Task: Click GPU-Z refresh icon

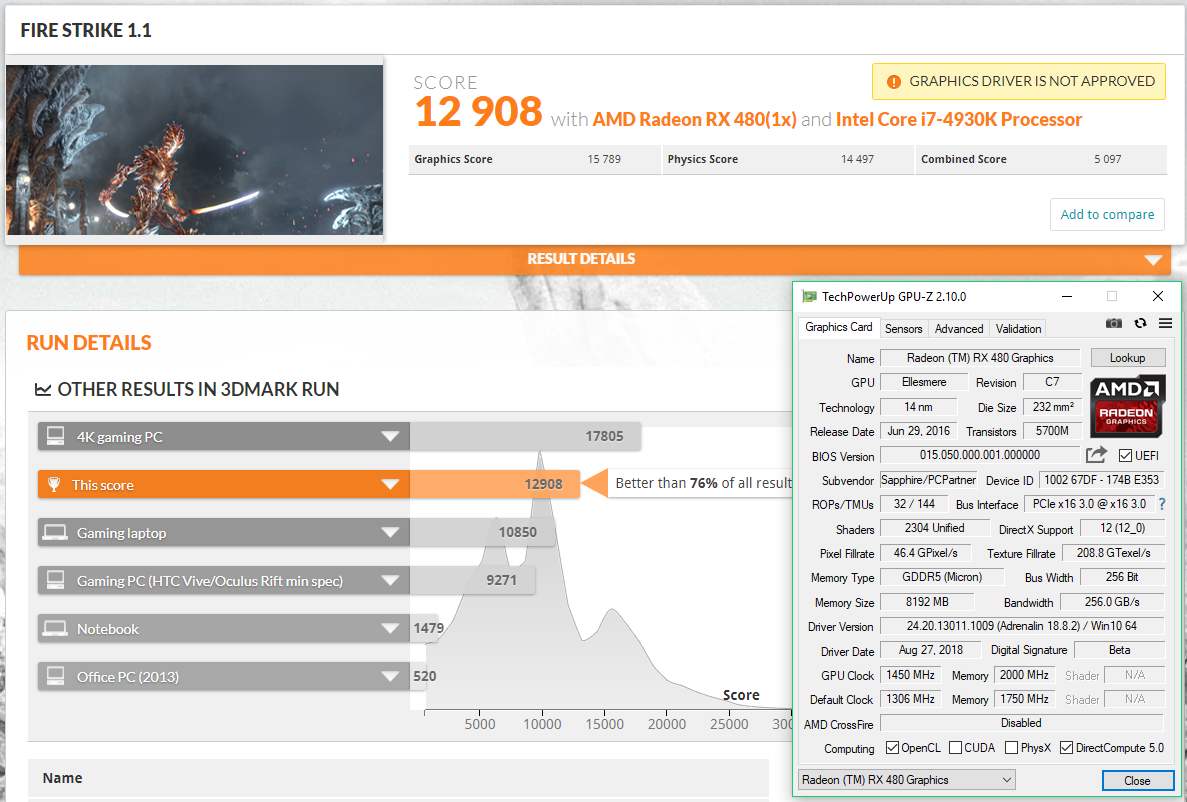Action: (x=1140, y=323)
